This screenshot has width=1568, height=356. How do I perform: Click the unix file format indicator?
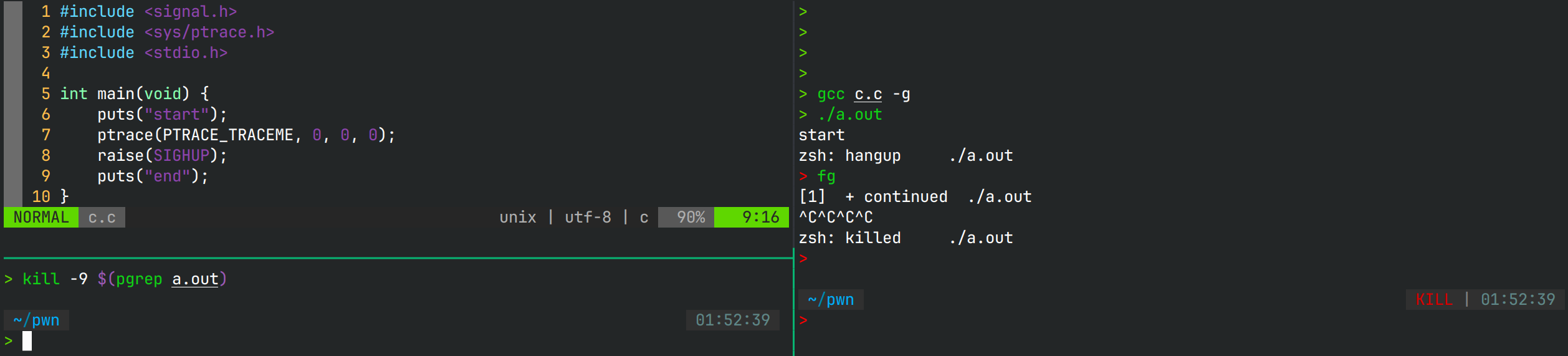(518, 218)
